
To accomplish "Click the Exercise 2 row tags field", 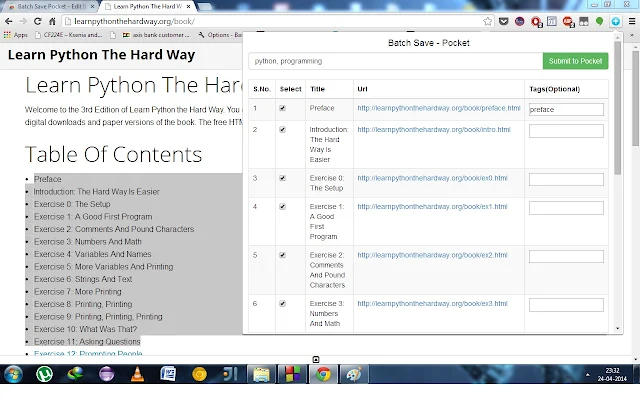I will [566, 256].
